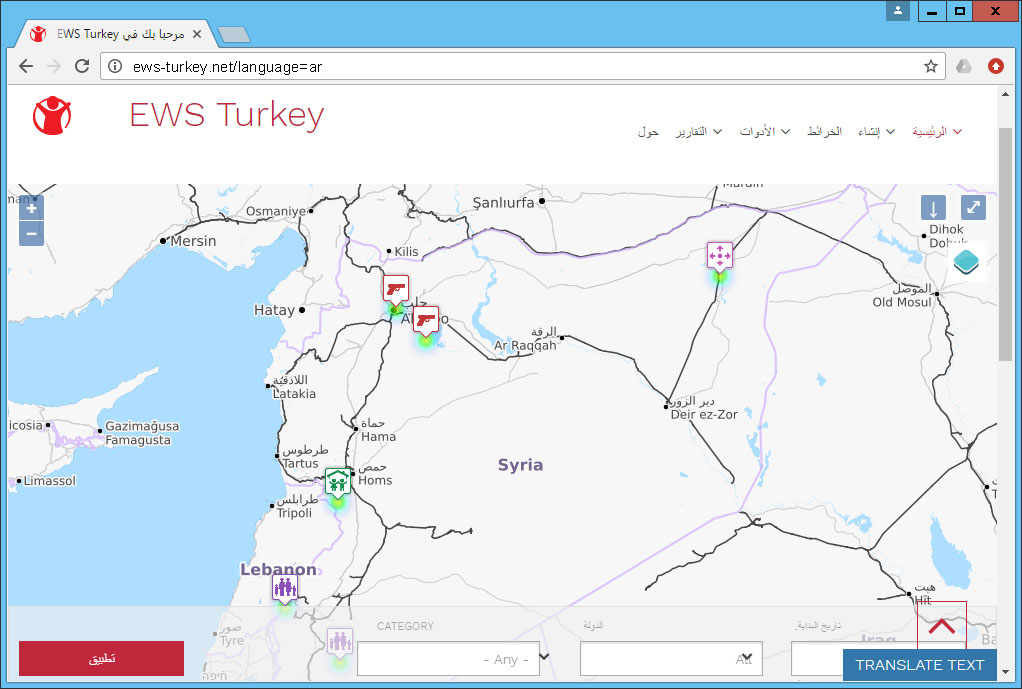Open the map layers switcher
The height and width of the screenshot is (689, 1022).
coord(966,262)
